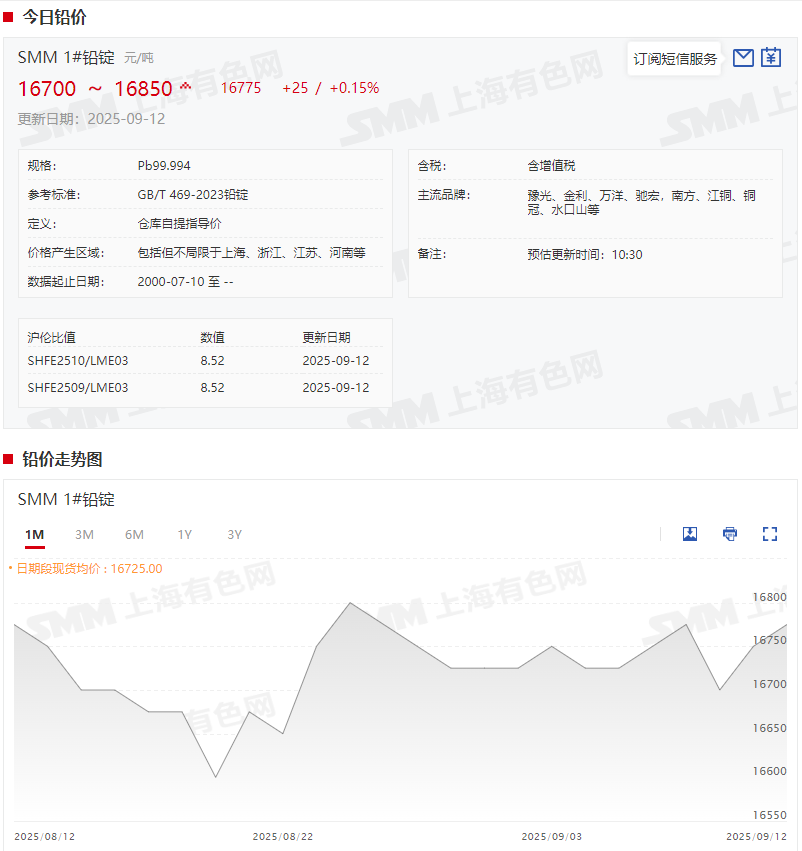This screenshot has height=851, width=802.
Task: Click the 更新日期 column header in ratio table
Action: [x=326, y=338]
